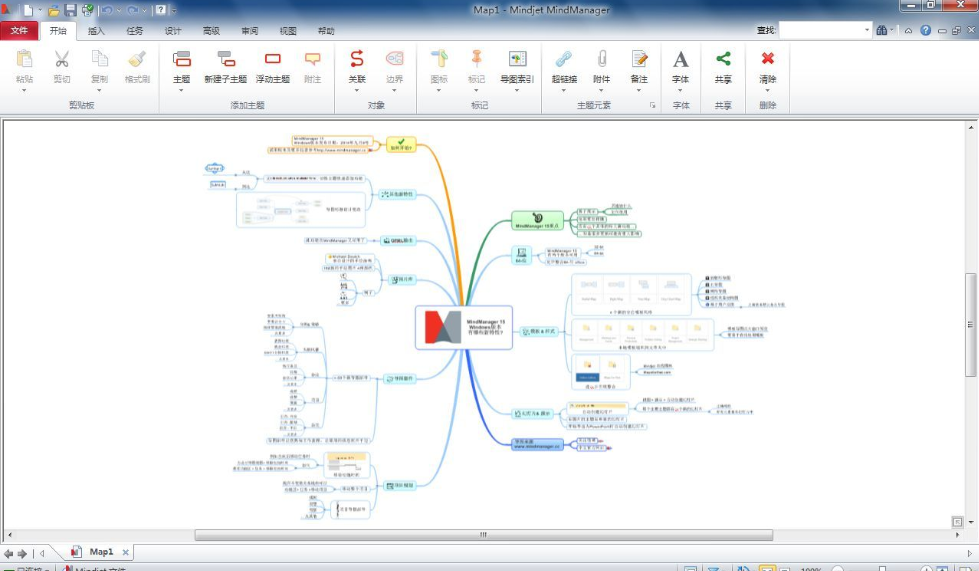Click the 附件 attachment paperclip icon
The image size is (979, 571).
pos(601,60)
